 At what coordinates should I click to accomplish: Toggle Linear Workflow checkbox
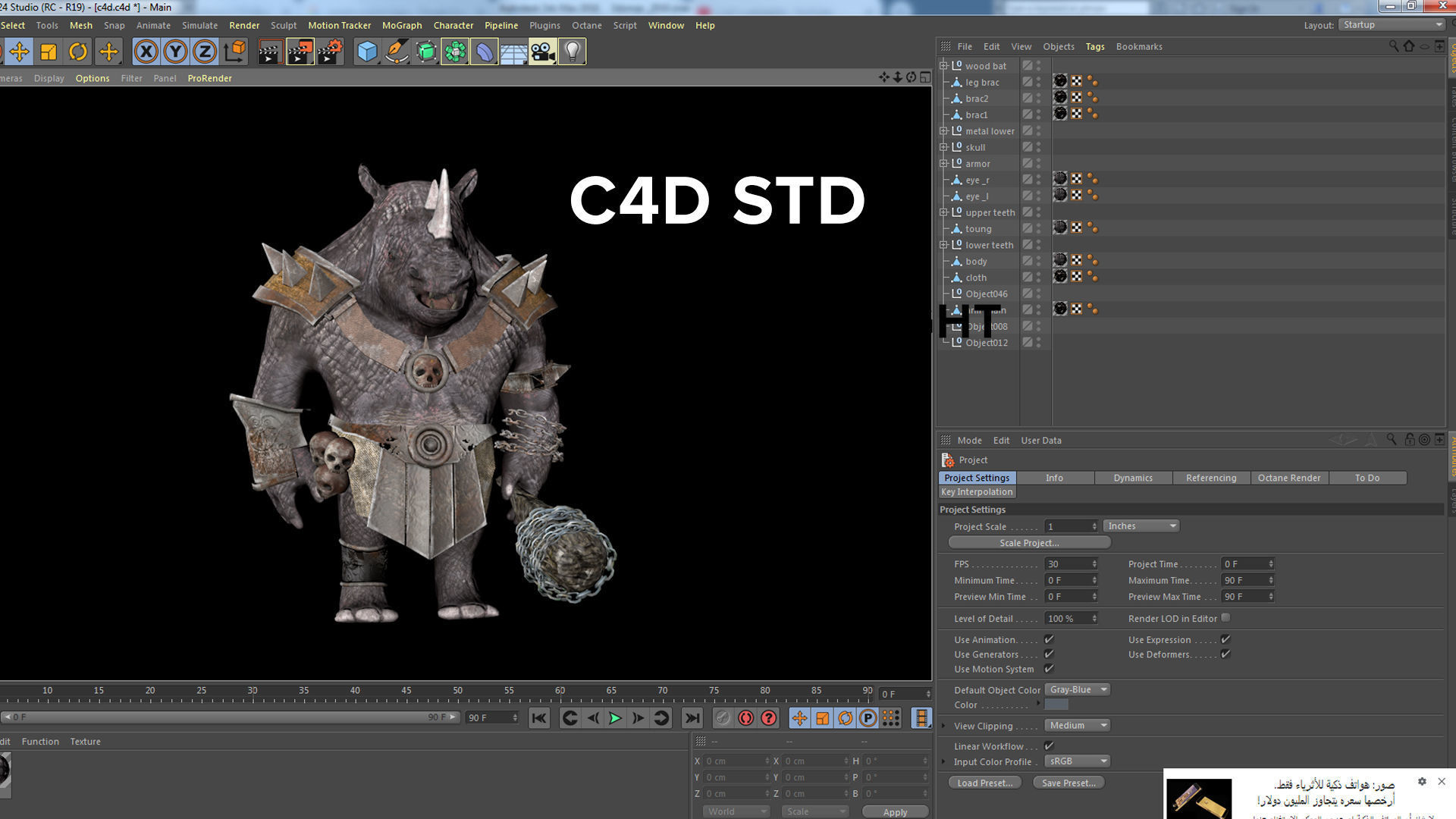click(x=1049, y=745)
